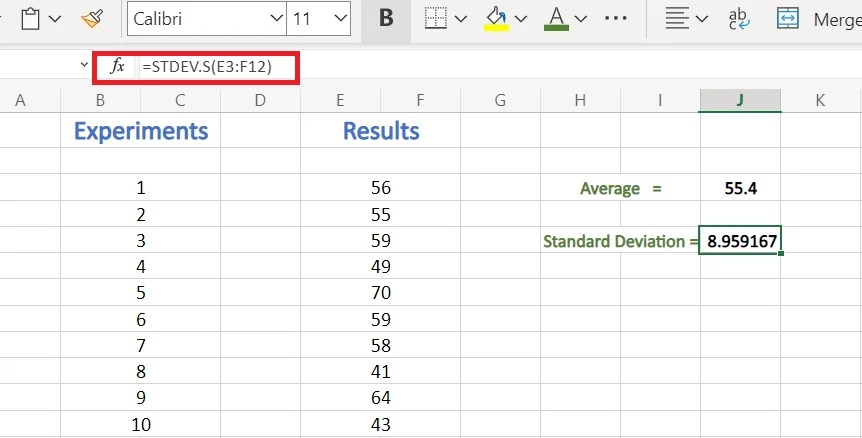
Task: Select experiment number 10 cell
Action: click(141, 424)
